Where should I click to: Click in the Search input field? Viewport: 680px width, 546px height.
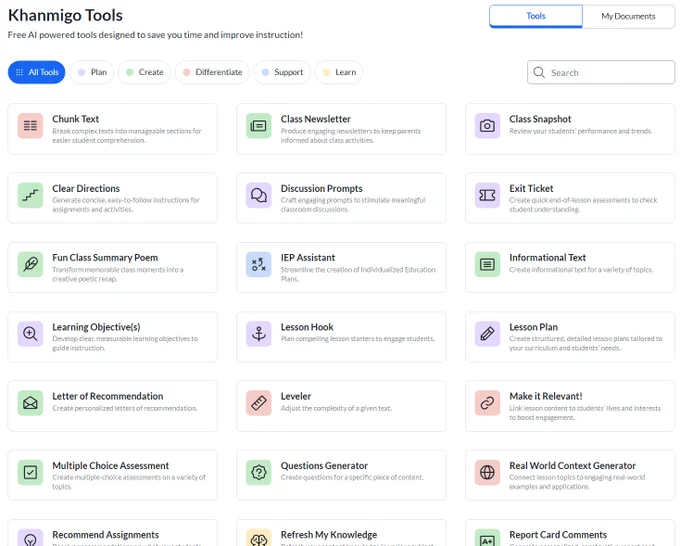[x=601, y=72]
